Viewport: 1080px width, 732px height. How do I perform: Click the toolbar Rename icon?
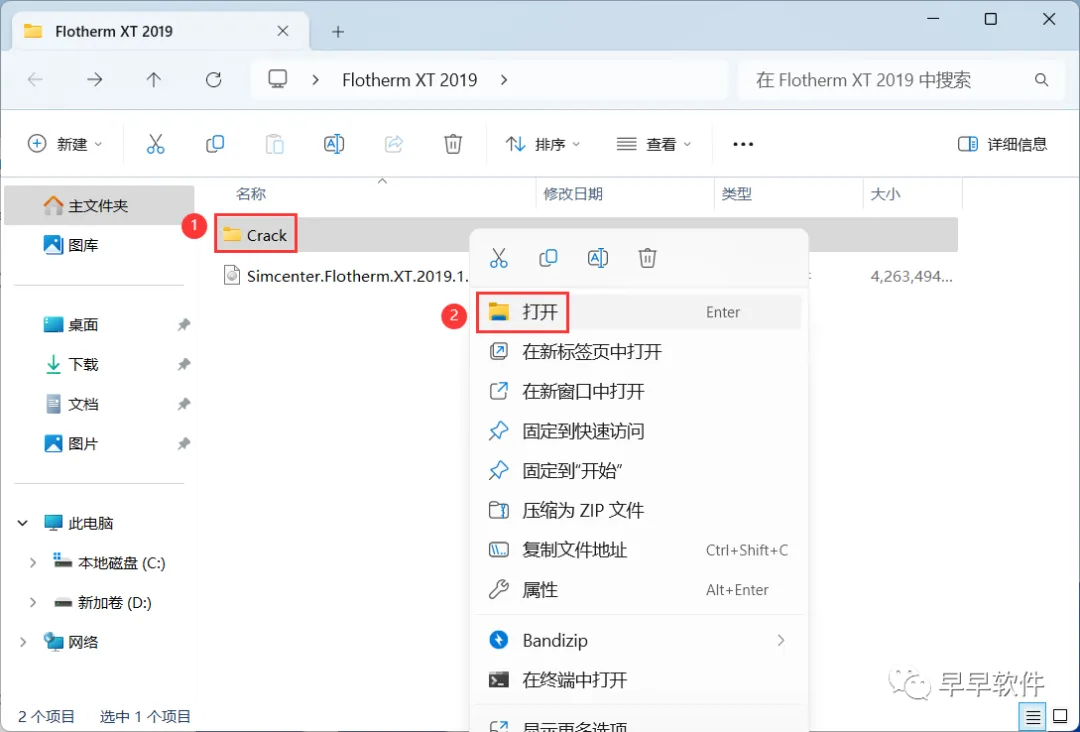point(334,144)
